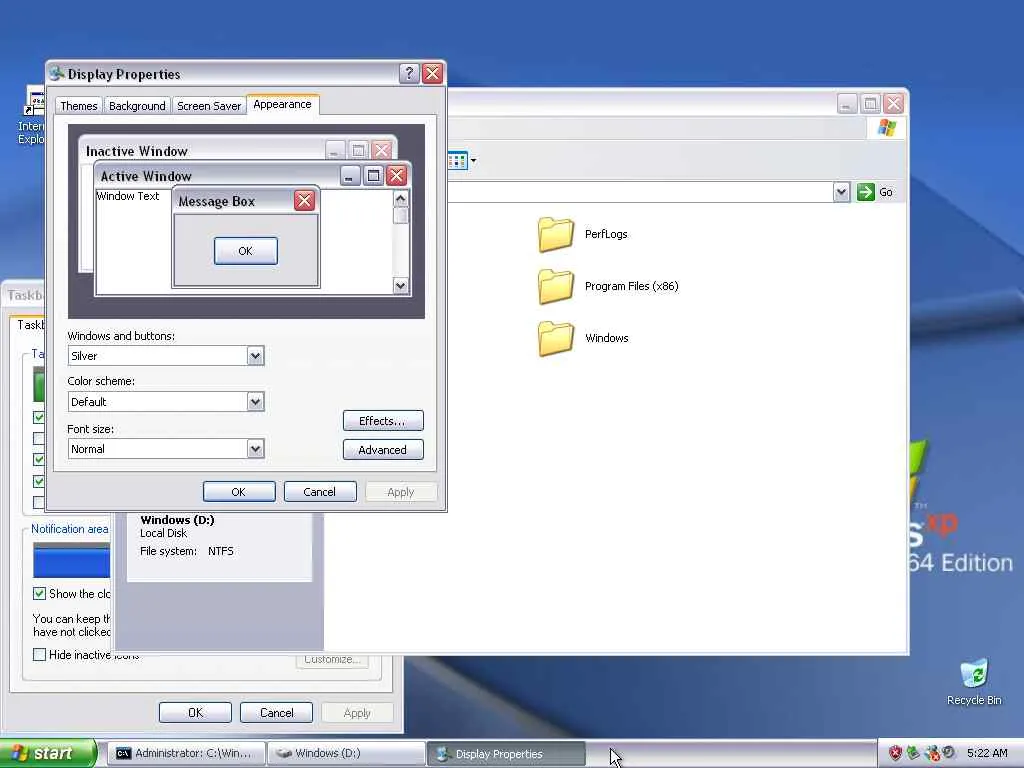Screen dimensions: 1024x768
Task: Click the Go label in Explorer
Action: point(886,192)
